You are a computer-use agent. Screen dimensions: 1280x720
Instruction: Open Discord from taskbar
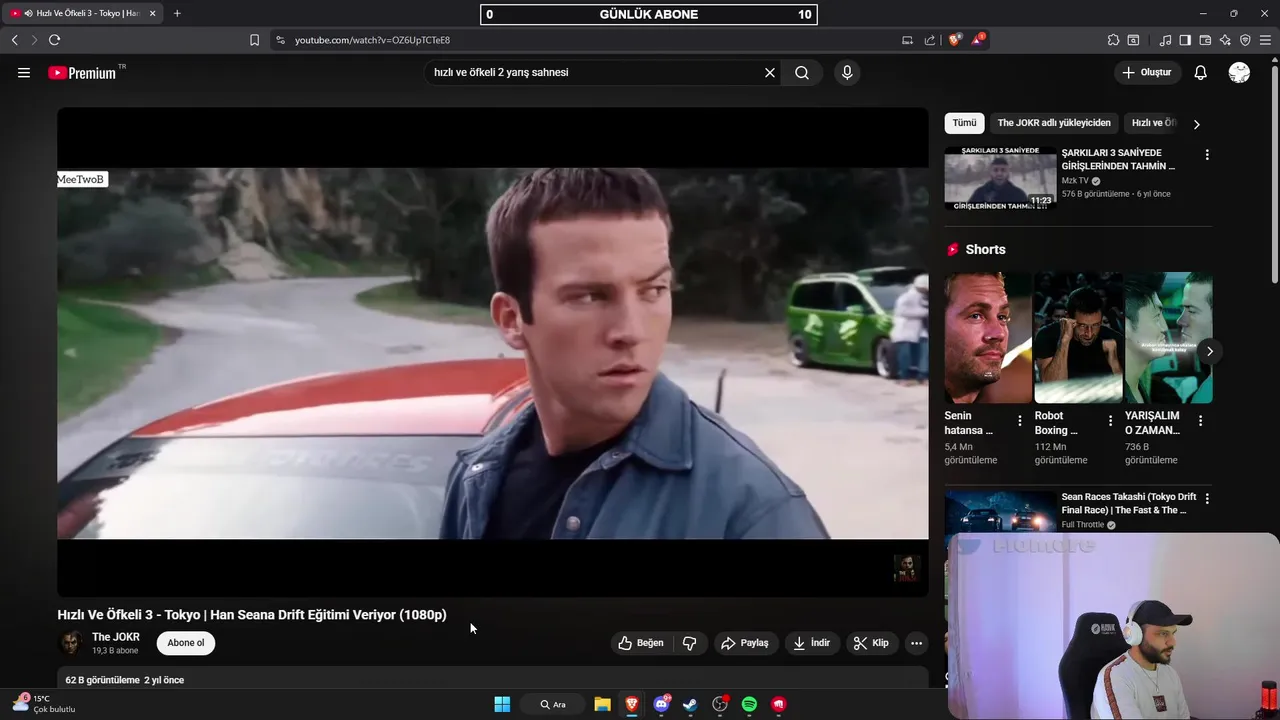tap(661, 704)
